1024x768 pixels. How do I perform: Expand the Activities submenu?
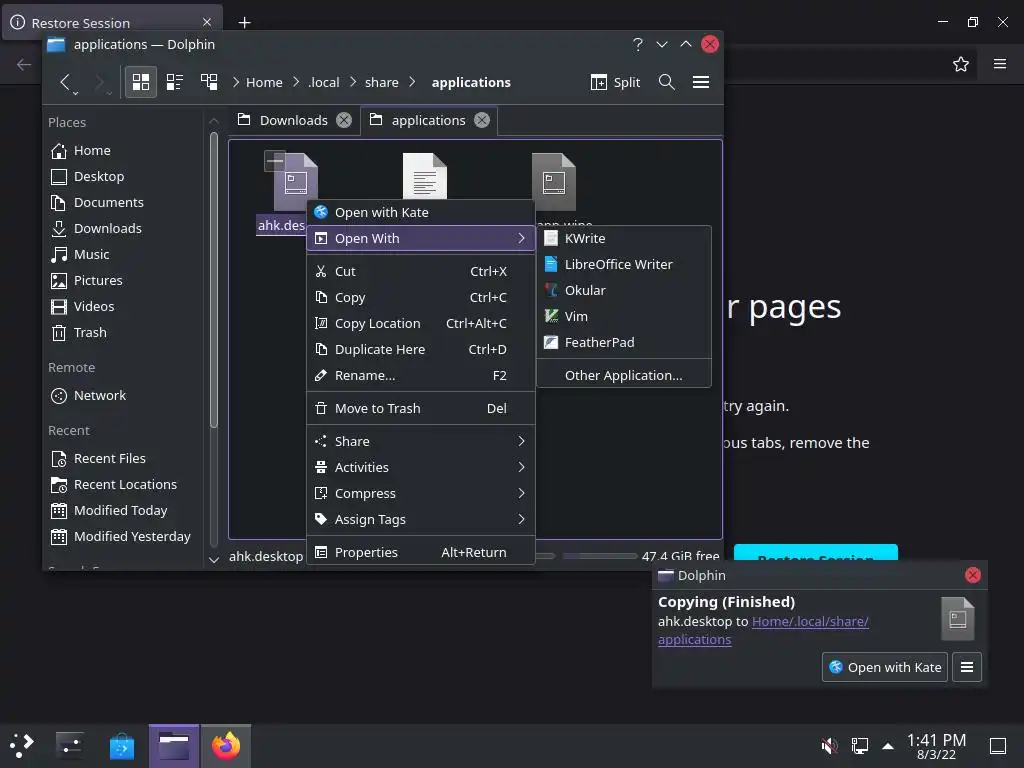pyautogui.click(x=421, y=468)
